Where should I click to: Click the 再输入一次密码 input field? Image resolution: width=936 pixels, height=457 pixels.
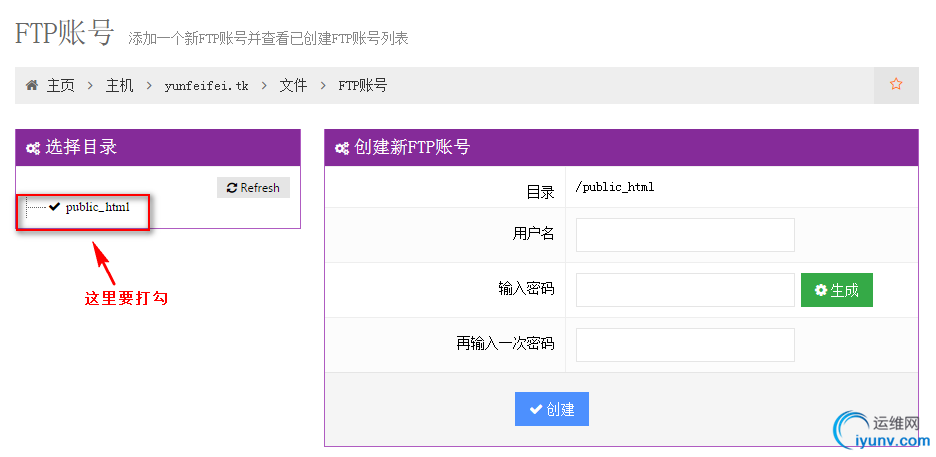pos(685,345)
